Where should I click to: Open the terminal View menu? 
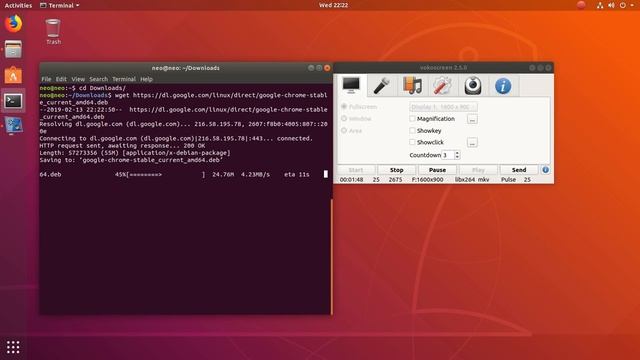78,79
